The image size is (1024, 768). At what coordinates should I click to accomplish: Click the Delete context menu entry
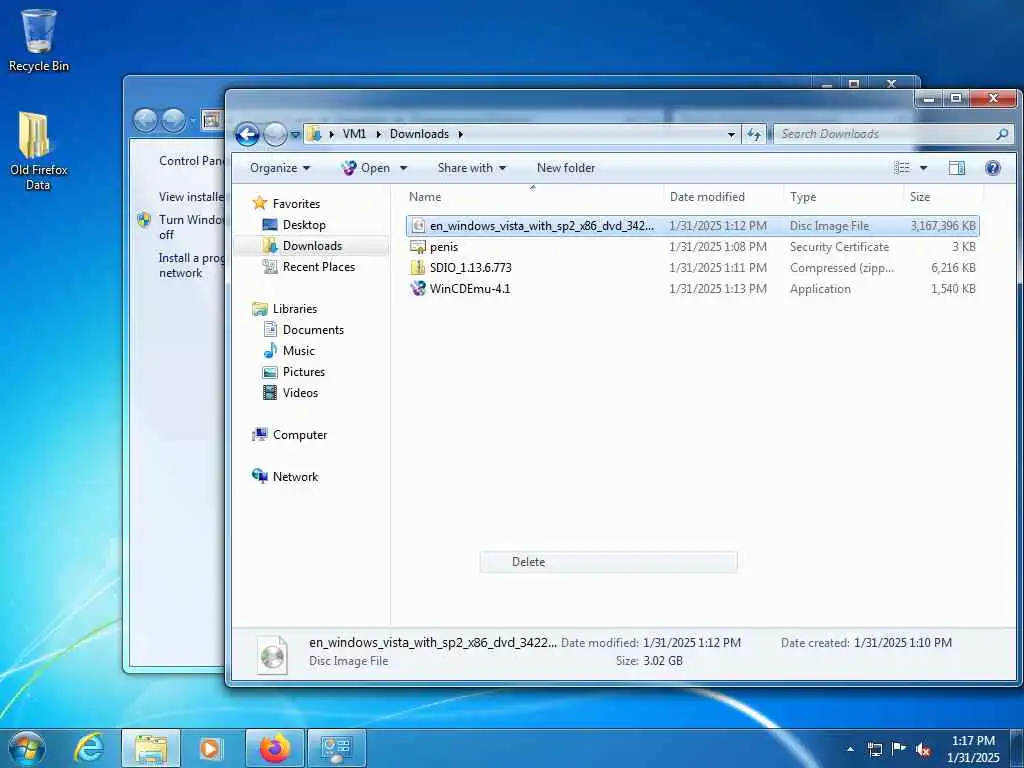(609, 562)
